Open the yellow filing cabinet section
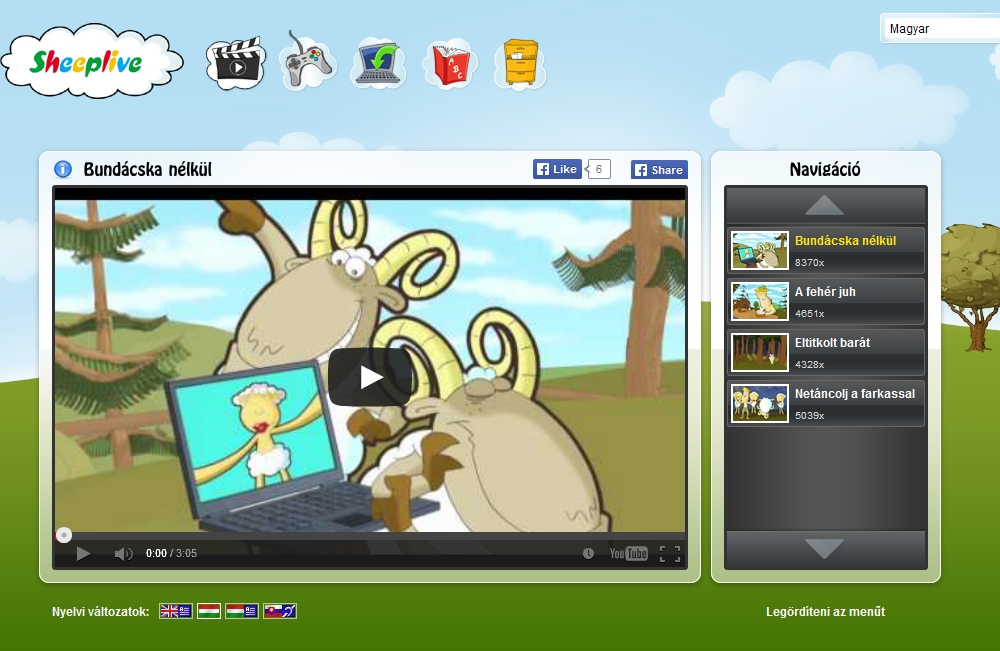 (520, 63)
